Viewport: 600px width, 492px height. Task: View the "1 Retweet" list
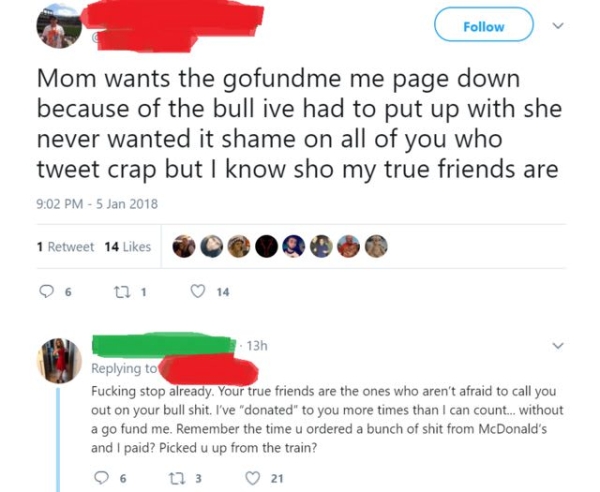click(64, 246)
